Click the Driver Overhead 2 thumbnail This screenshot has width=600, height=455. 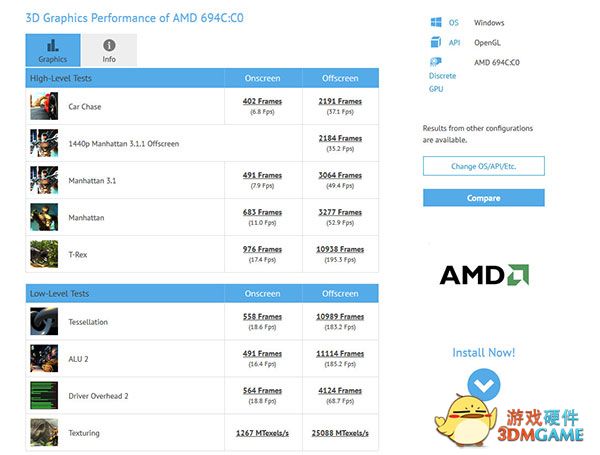44,395
